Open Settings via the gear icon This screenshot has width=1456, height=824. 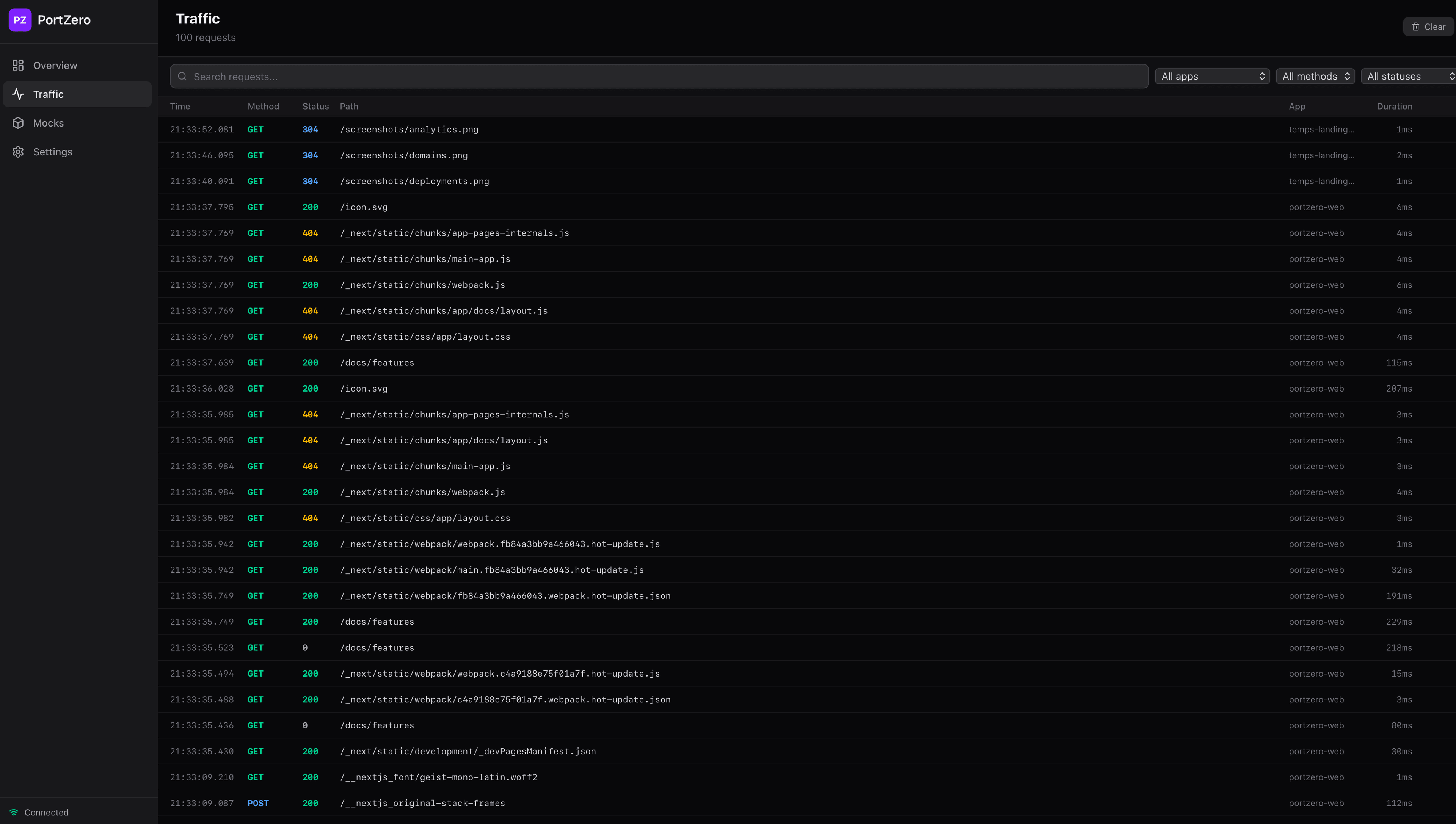click(17, 152)
